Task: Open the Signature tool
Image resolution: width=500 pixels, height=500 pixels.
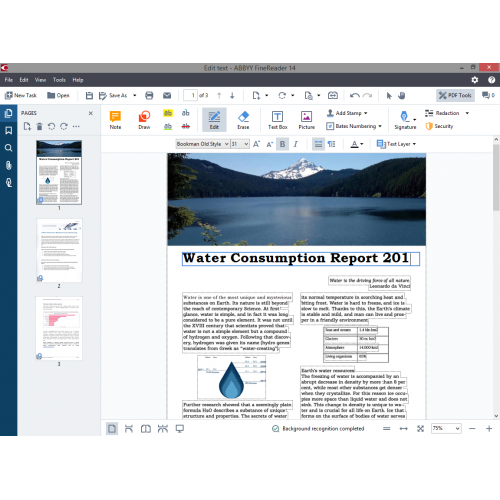Action: pos(405,120)
